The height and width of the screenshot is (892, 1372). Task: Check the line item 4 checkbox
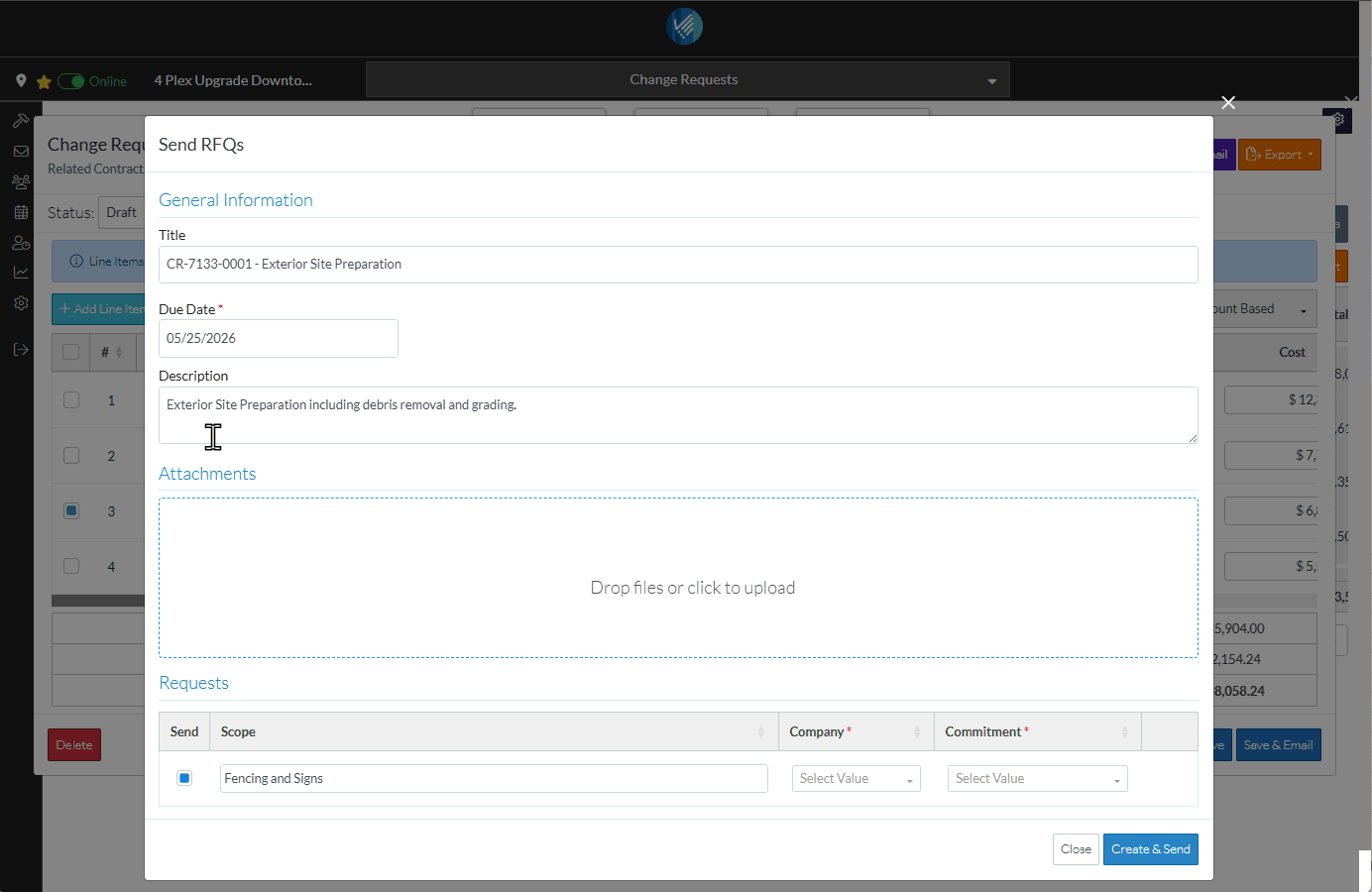tap(71, 566)
